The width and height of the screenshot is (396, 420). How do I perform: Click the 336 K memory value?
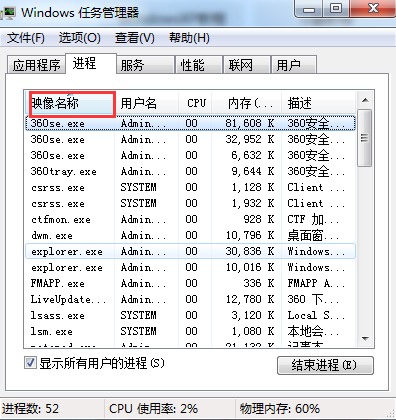coord(259,283)
